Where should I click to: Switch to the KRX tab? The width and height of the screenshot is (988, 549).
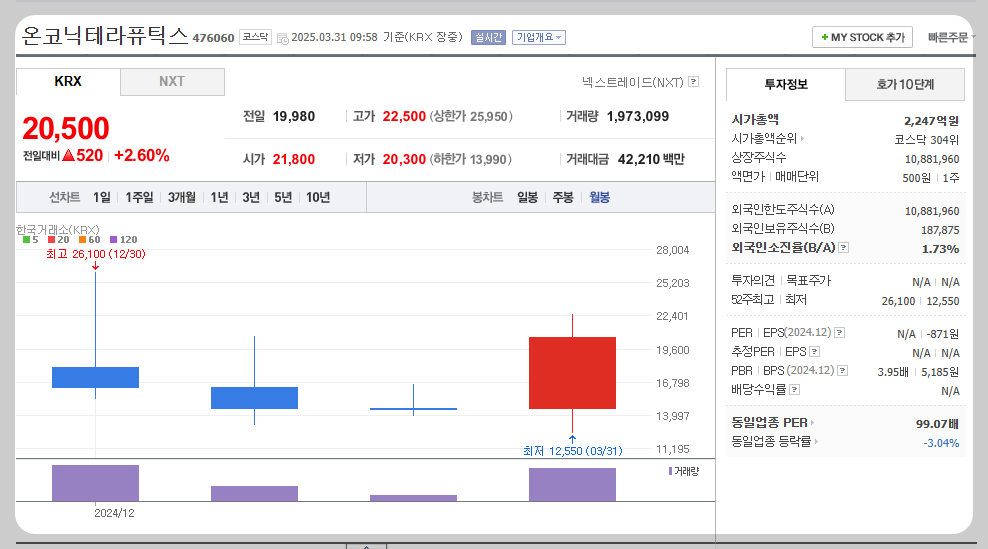(68, 82)
